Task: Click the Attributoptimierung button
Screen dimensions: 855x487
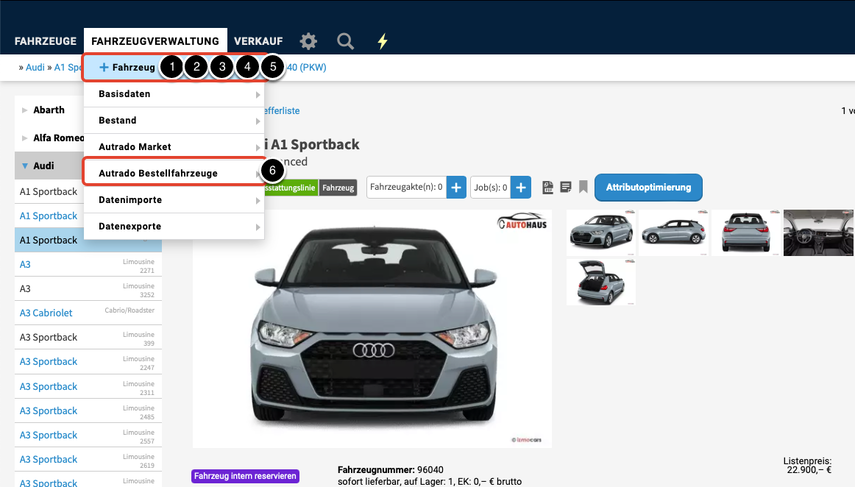Action: [x=648, y=187]
